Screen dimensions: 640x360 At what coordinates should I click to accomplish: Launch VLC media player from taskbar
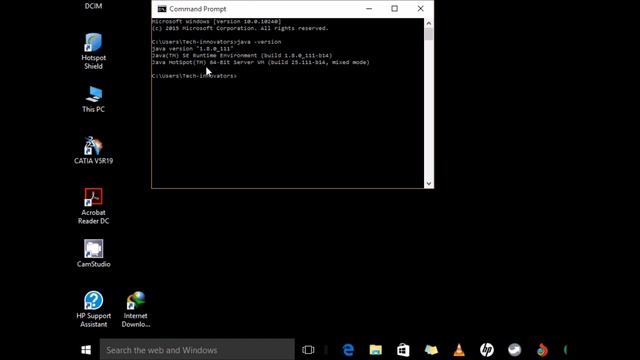(x=459, y=350)
